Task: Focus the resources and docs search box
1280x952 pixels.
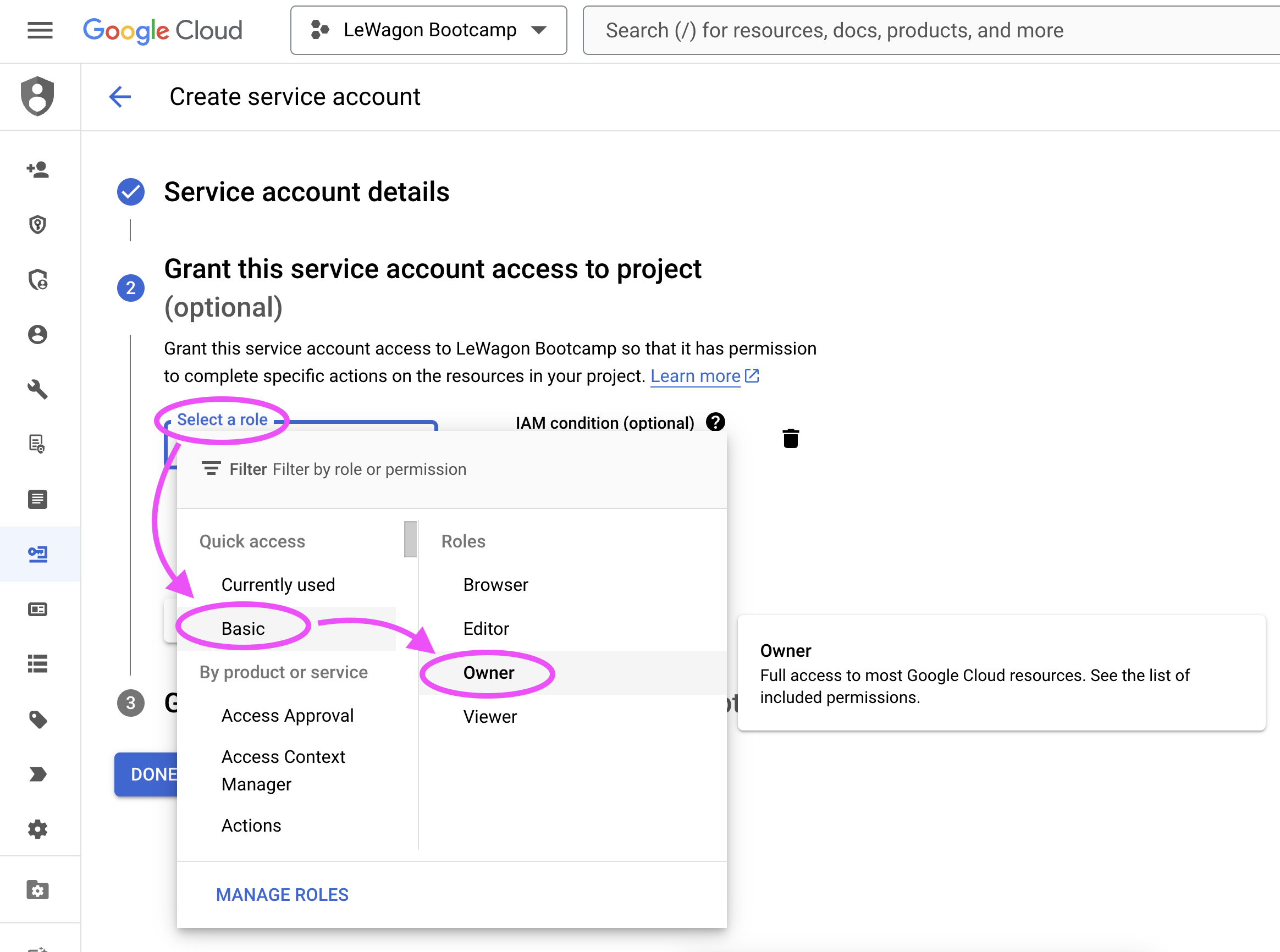Action: [931, 31]
